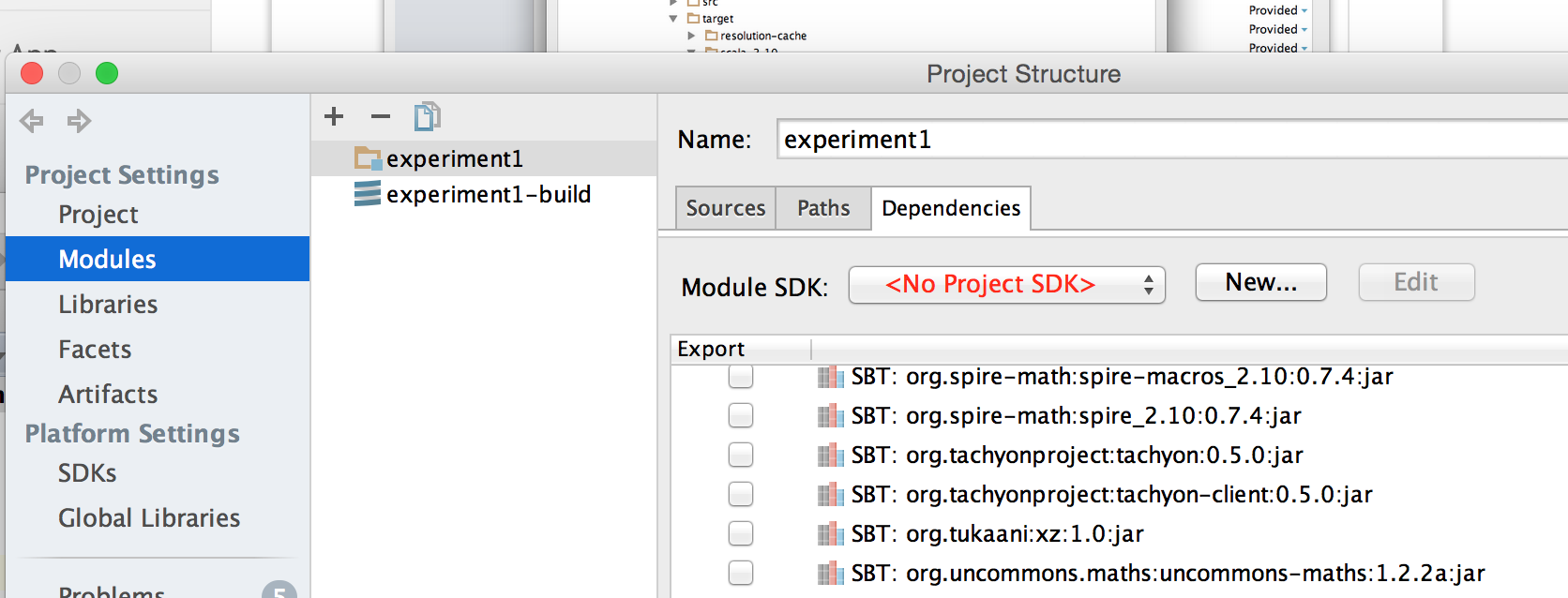Open SDKs under Platform Settings

tap(87, 473)
